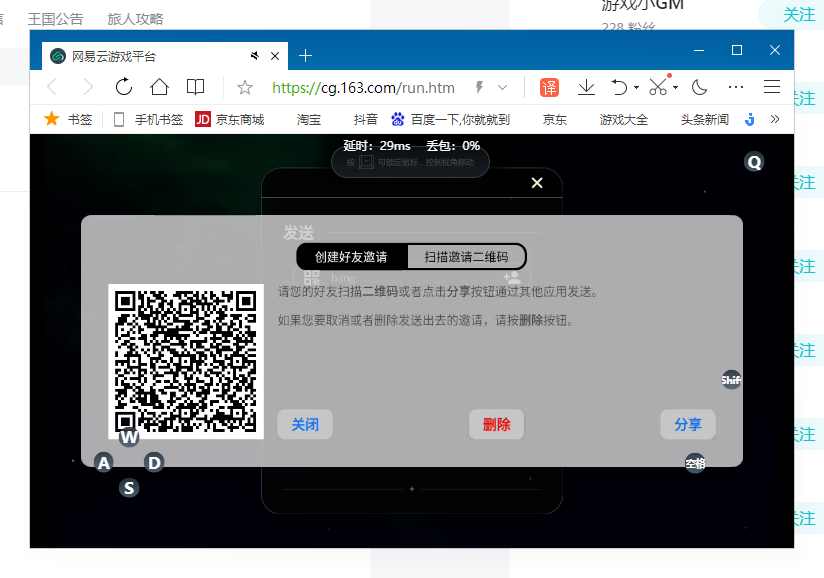Open 京东商城 bookmark
Viewport: 824px width, 578px height.
point(230,120)
